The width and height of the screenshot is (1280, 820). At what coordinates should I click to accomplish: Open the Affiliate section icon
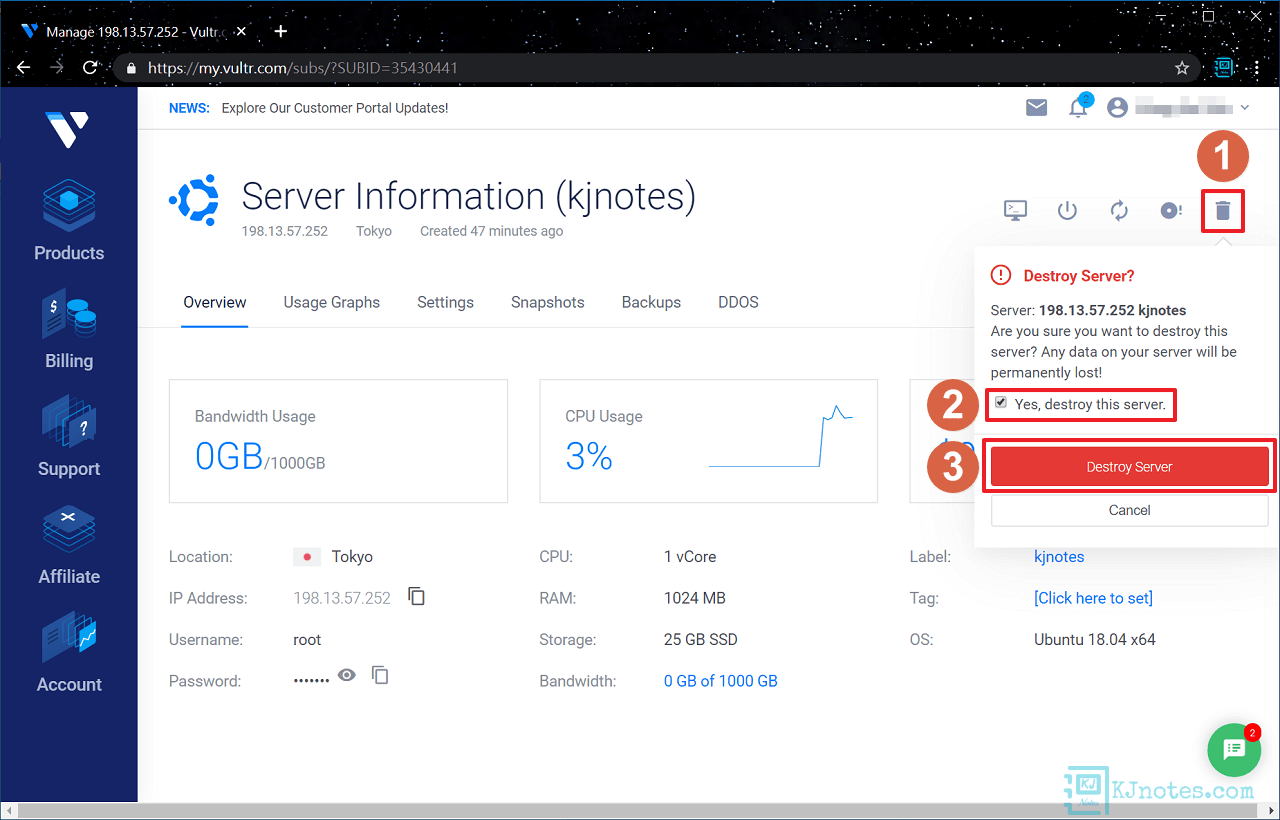[69, 530]
